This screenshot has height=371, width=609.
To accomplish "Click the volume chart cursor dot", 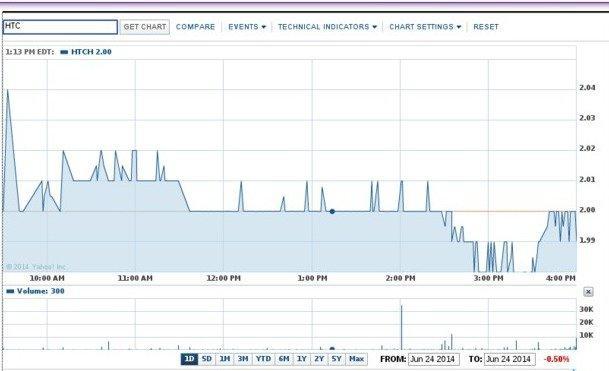I will (x=332, y=348).
